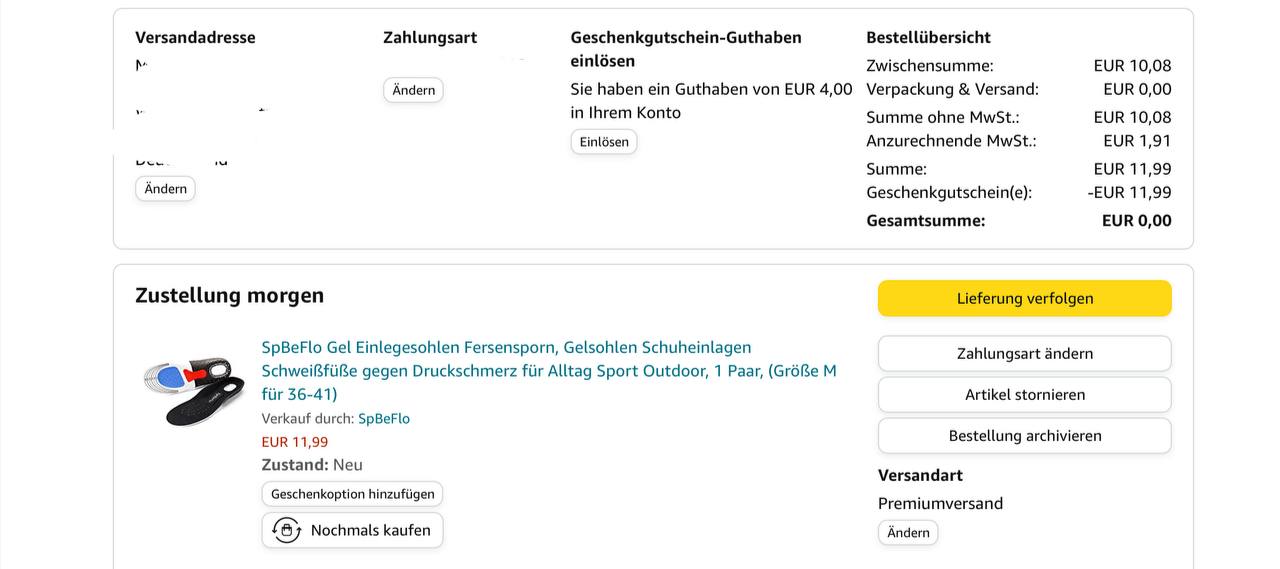
Task: Cancel item via Artikel stornieren
Action: (1024, 395)
